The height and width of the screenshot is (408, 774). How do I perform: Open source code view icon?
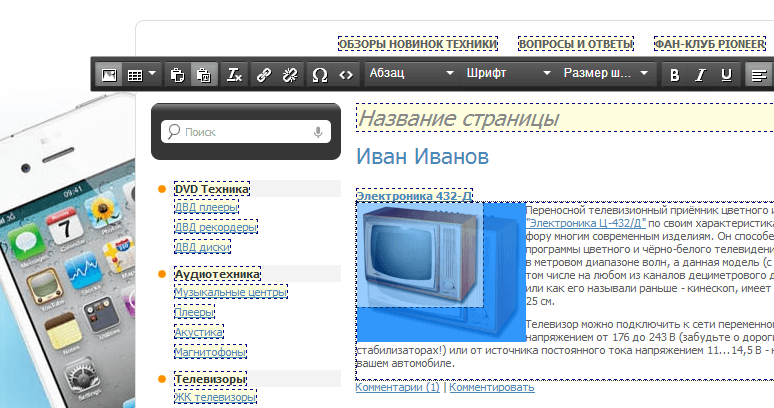pos(346,74)
